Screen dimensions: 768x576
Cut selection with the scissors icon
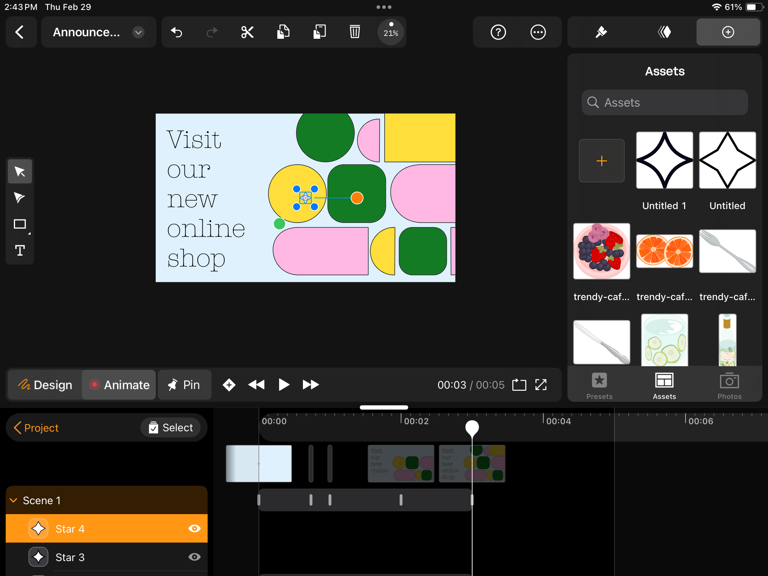click(x=247, y=32)
